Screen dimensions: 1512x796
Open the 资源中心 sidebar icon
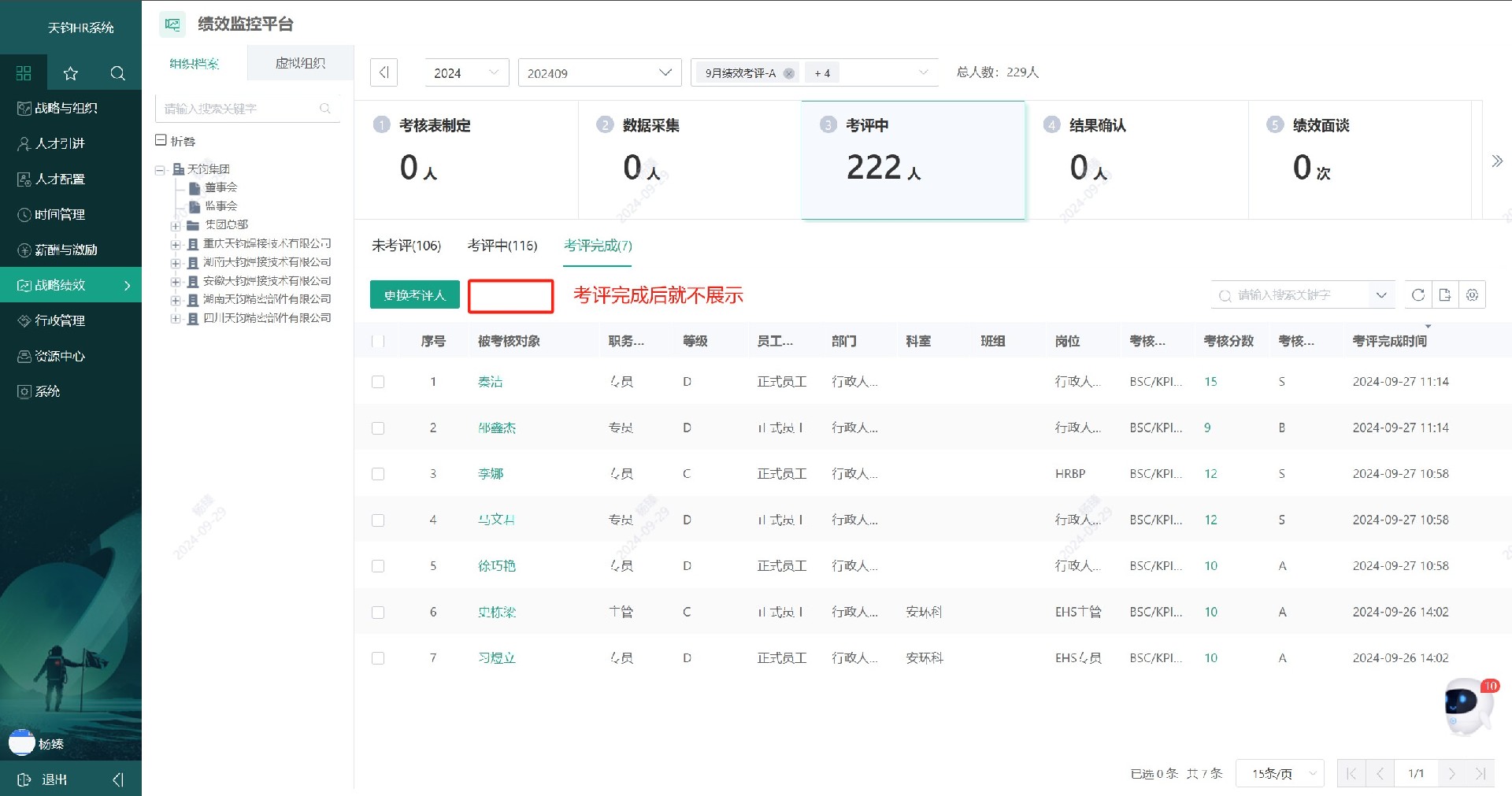[x=24, y=356]
